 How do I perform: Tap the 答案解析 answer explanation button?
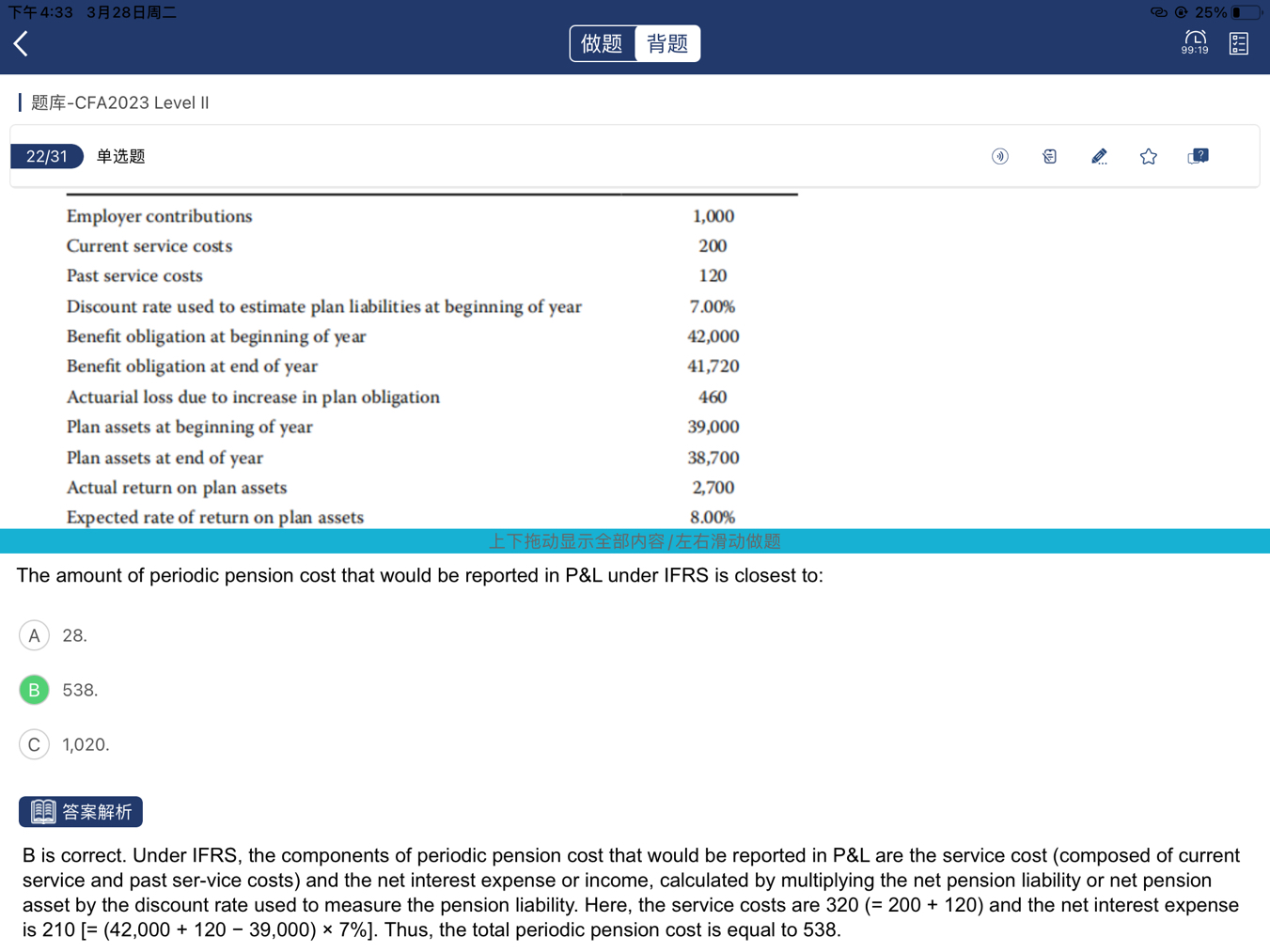[x=81, y=812]
